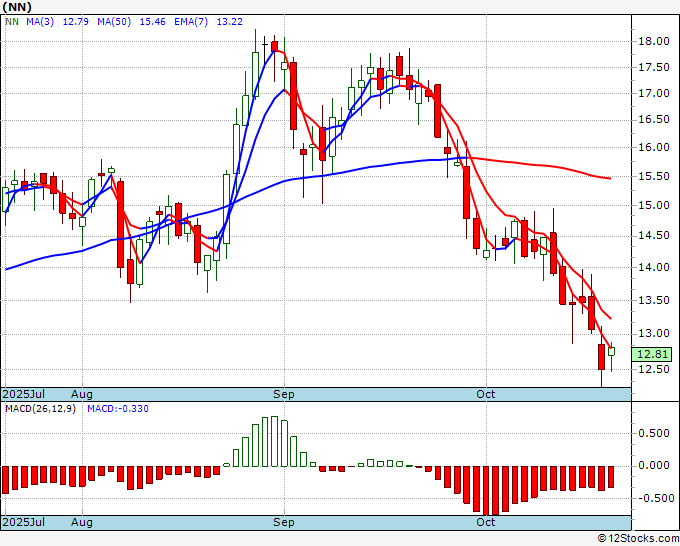Screen dimensions: 680x546
Task: Click the 17.00 price axis label
Action: tap(654, 93)
